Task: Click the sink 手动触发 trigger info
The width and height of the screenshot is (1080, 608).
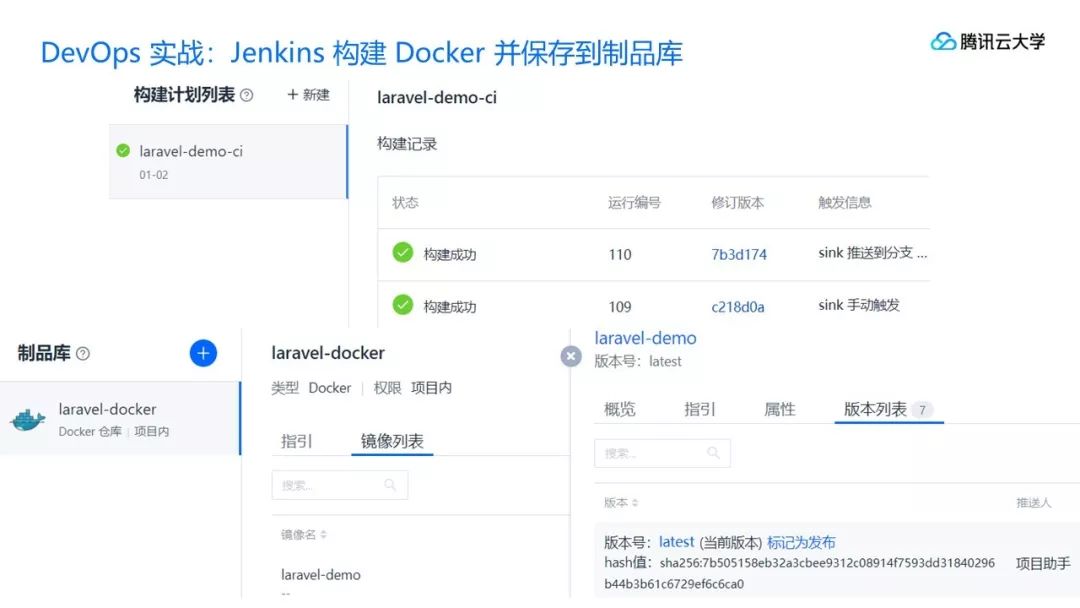Action: tap(859, 305)
